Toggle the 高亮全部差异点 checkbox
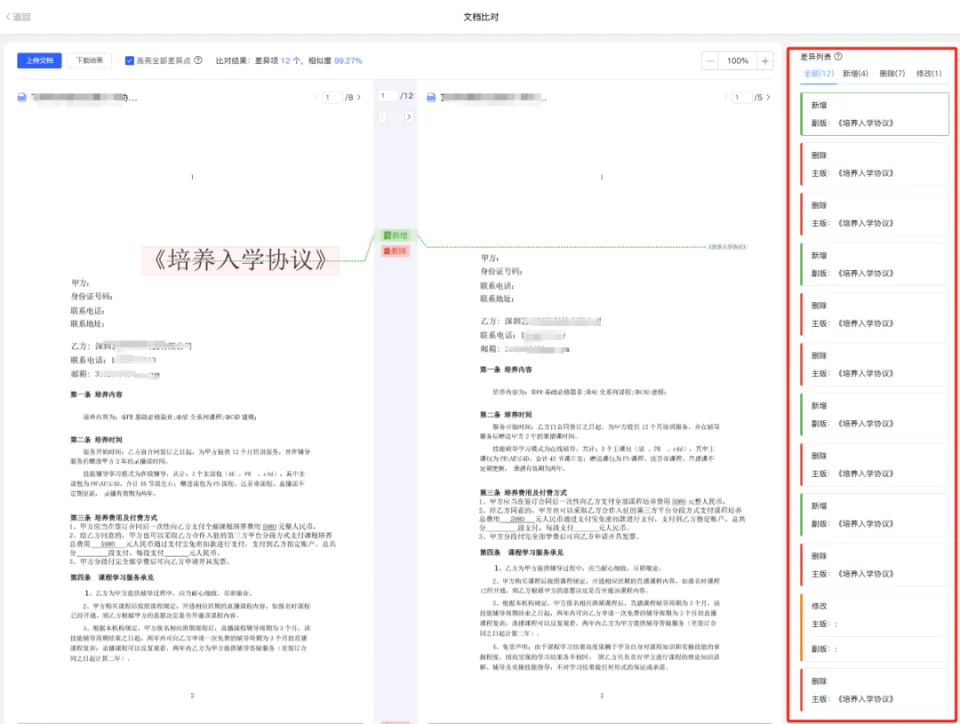Screen dimensions: 960x724 (130, 61)
